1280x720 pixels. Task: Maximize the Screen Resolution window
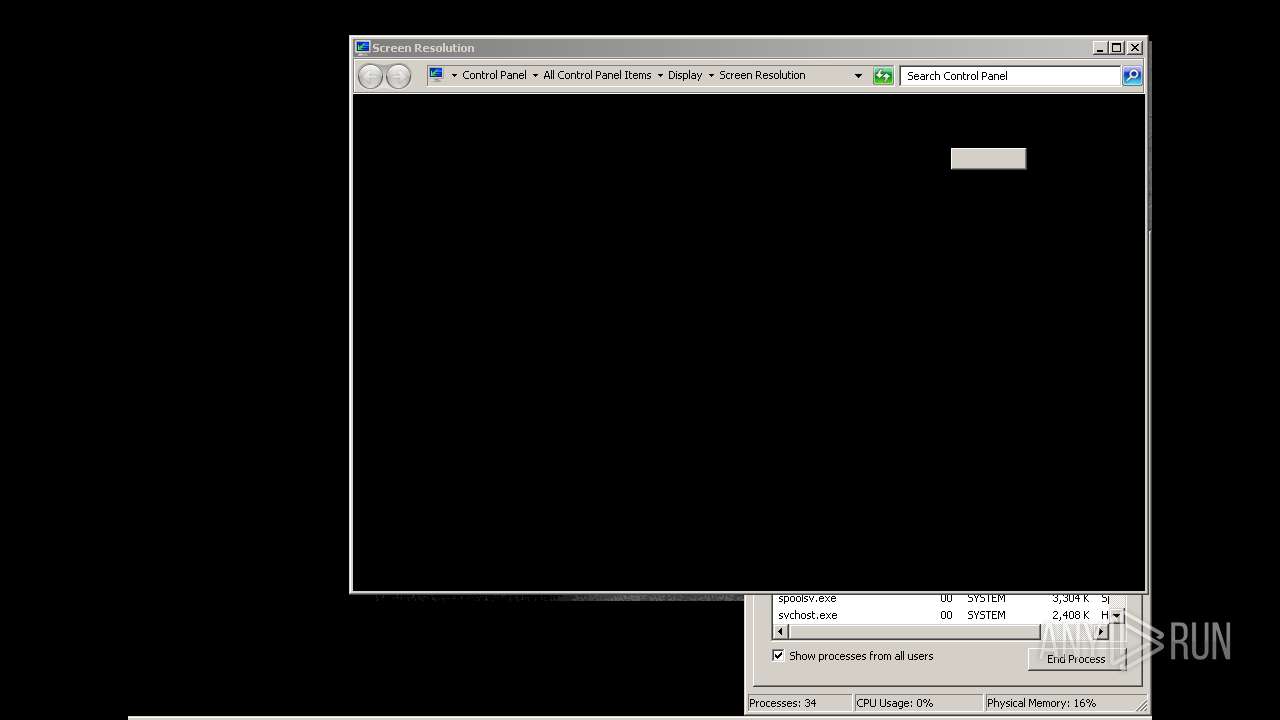coord(1117,47)
